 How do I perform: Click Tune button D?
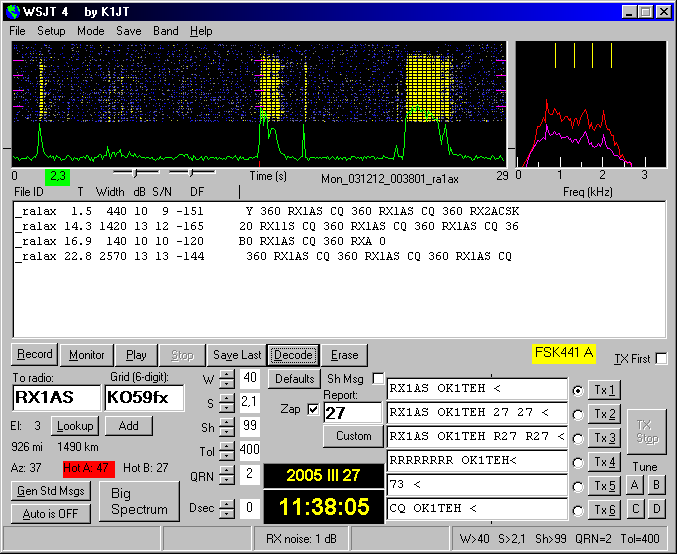[x=656, y=509]
